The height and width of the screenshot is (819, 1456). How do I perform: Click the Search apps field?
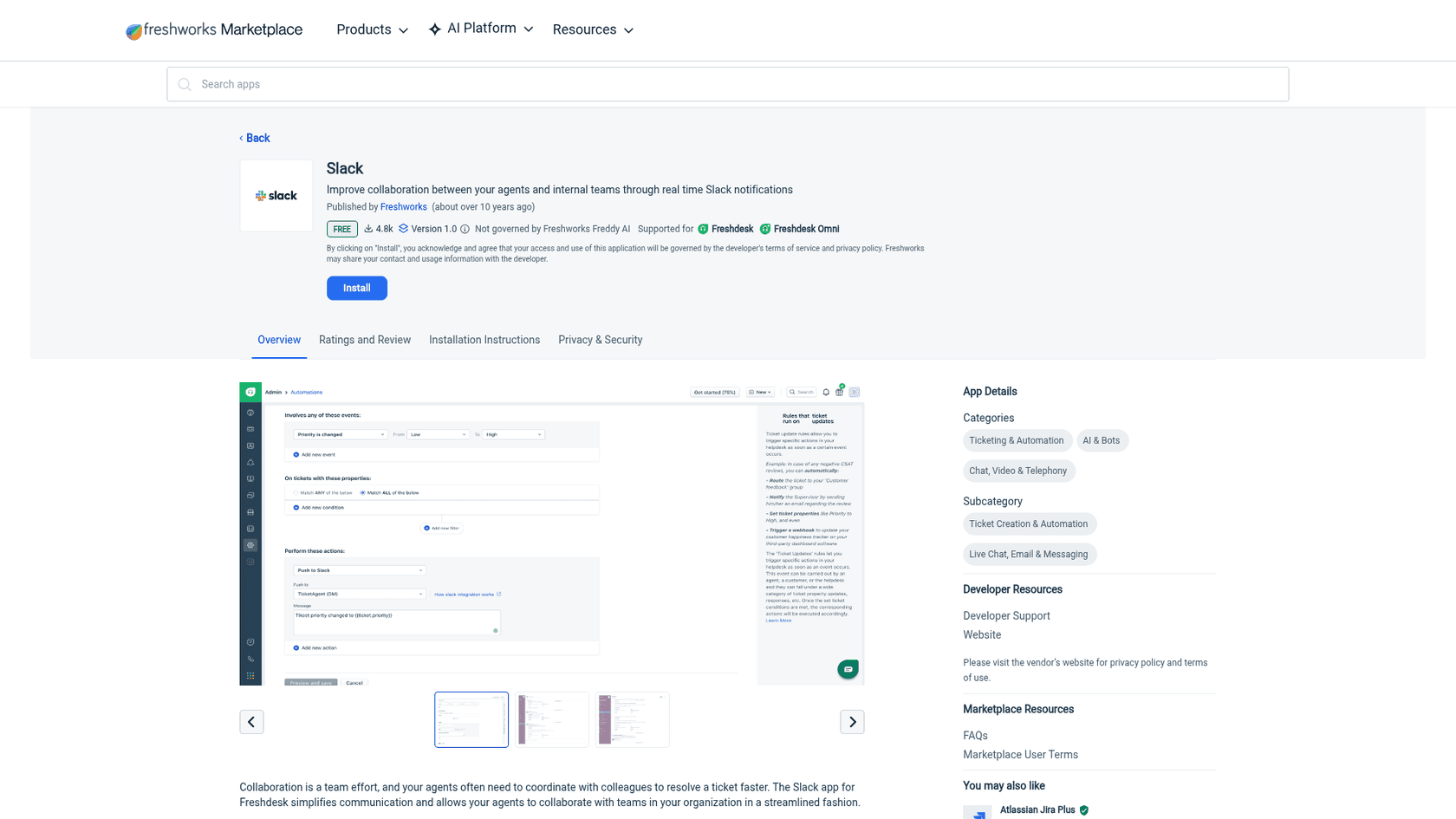coord(727,84)
